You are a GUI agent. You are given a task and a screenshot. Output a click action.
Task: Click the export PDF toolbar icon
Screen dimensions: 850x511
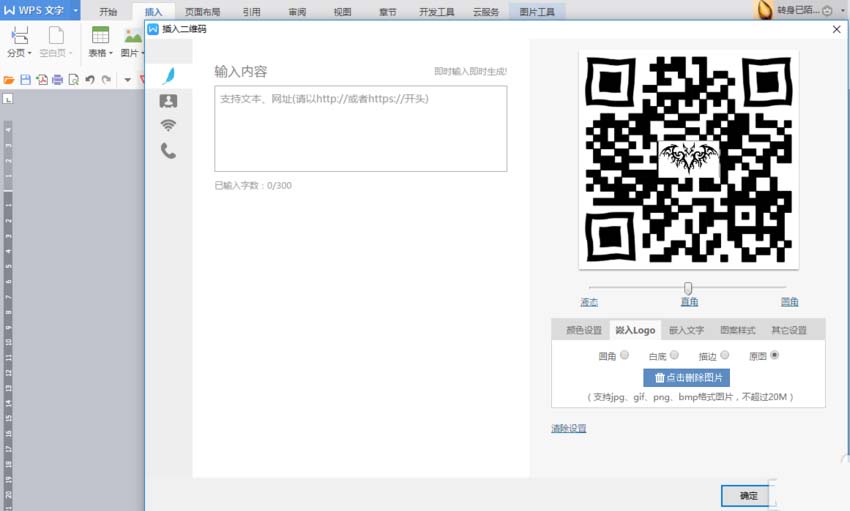42,80
